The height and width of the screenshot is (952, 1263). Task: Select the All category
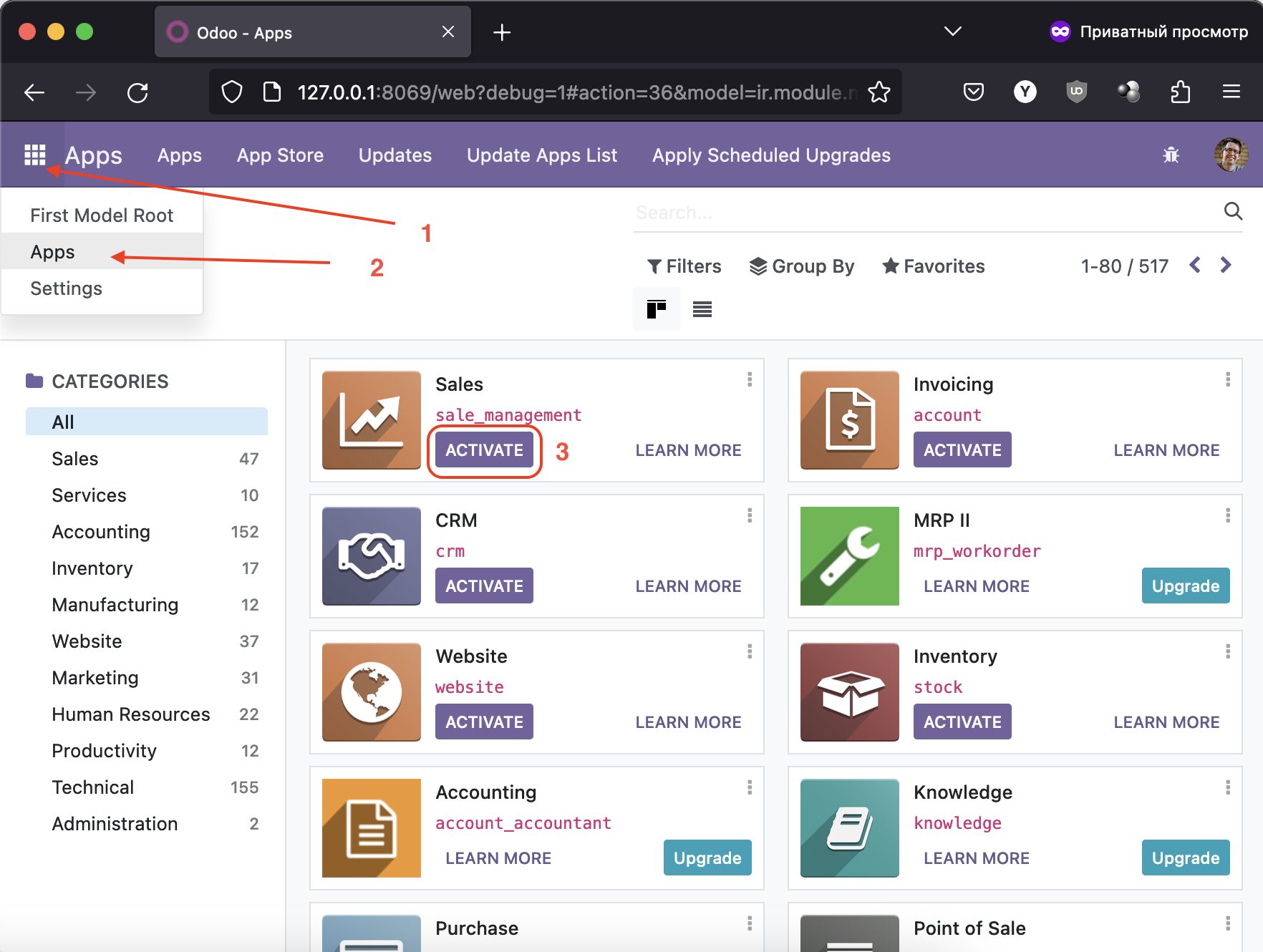(147, 422)
